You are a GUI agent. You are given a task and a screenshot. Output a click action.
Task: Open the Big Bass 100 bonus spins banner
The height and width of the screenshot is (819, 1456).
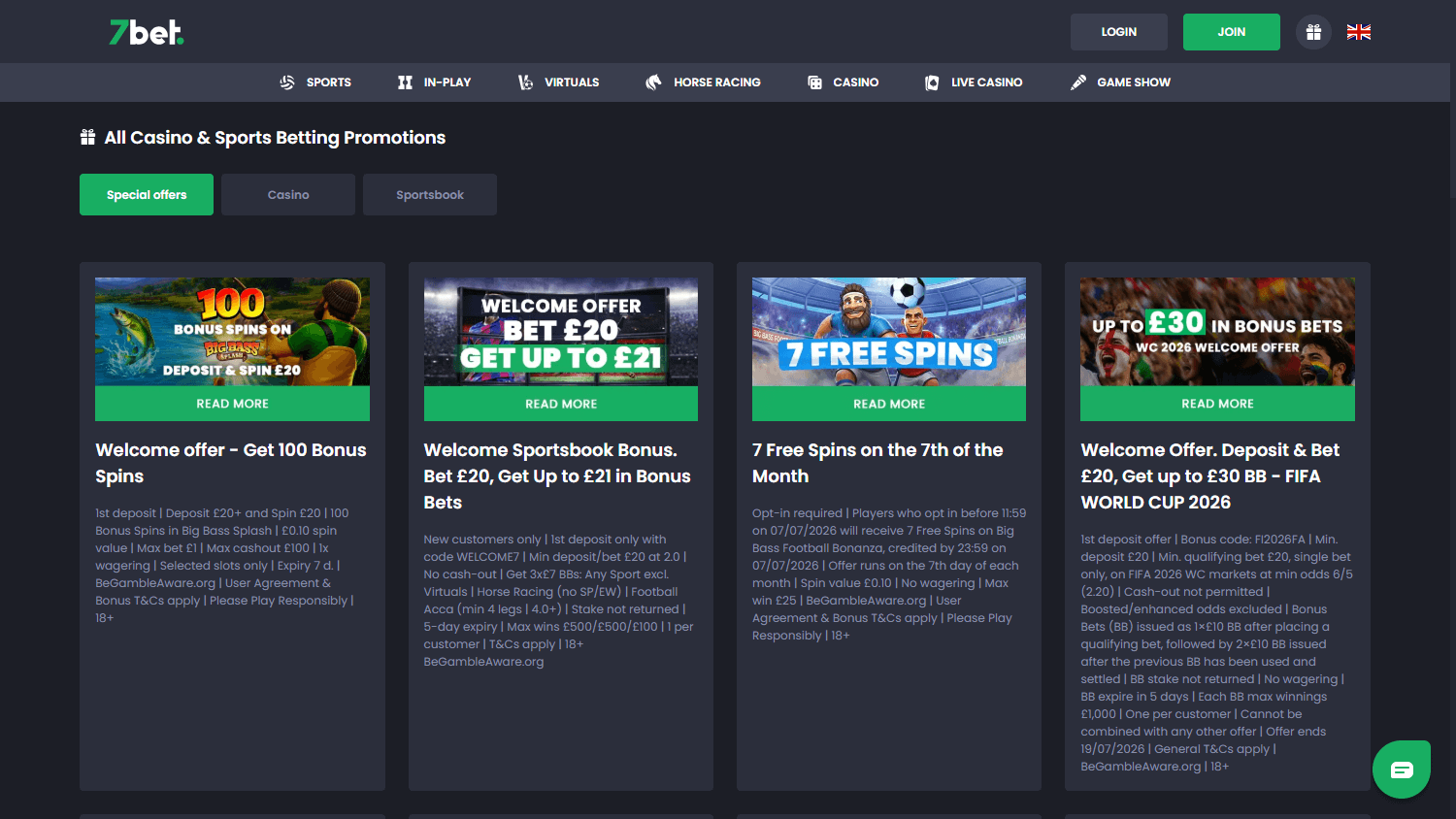(x=232, y=332)
